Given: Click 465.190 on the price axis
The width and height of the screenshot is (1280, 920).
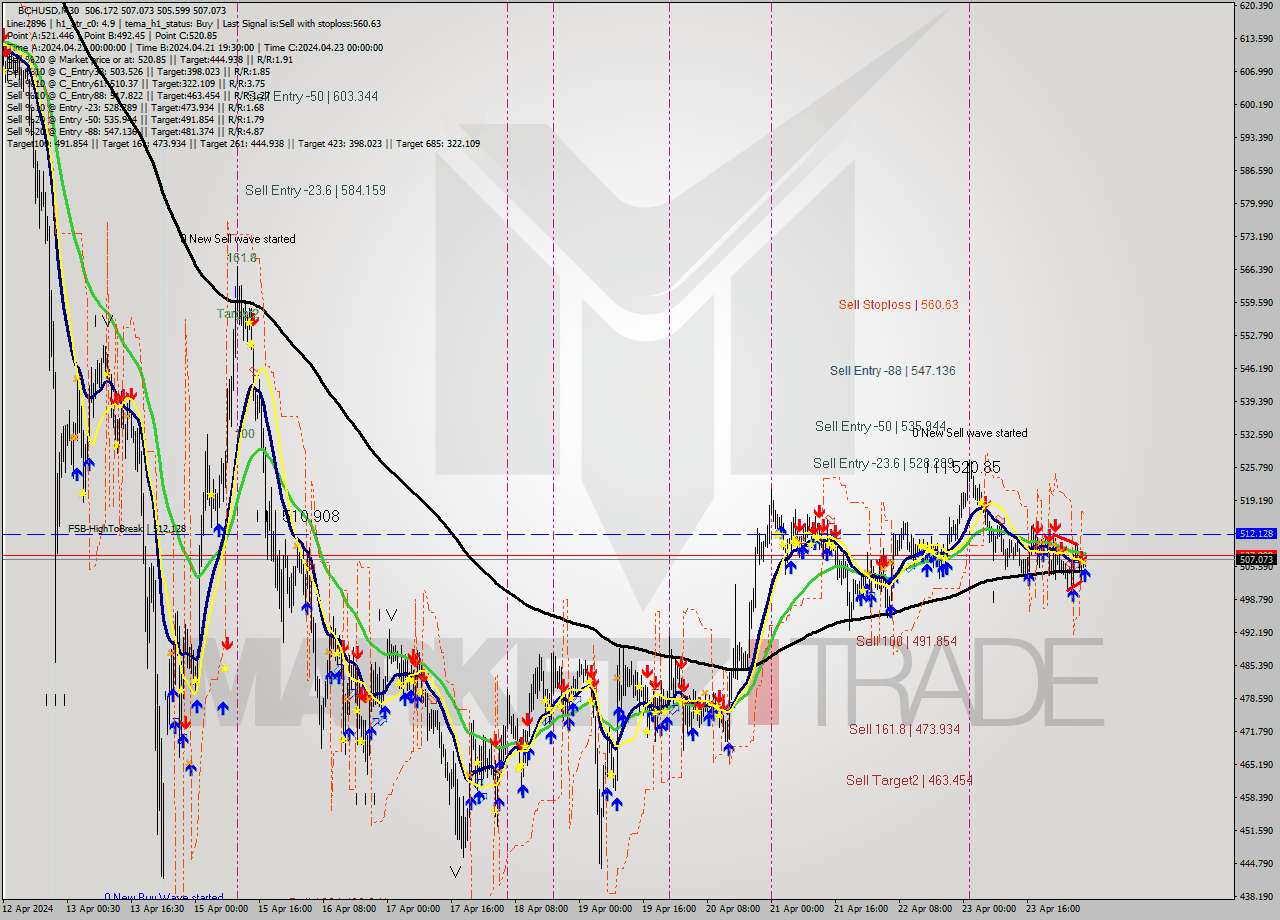Looking at the screenshot, I should point(1254,765).
